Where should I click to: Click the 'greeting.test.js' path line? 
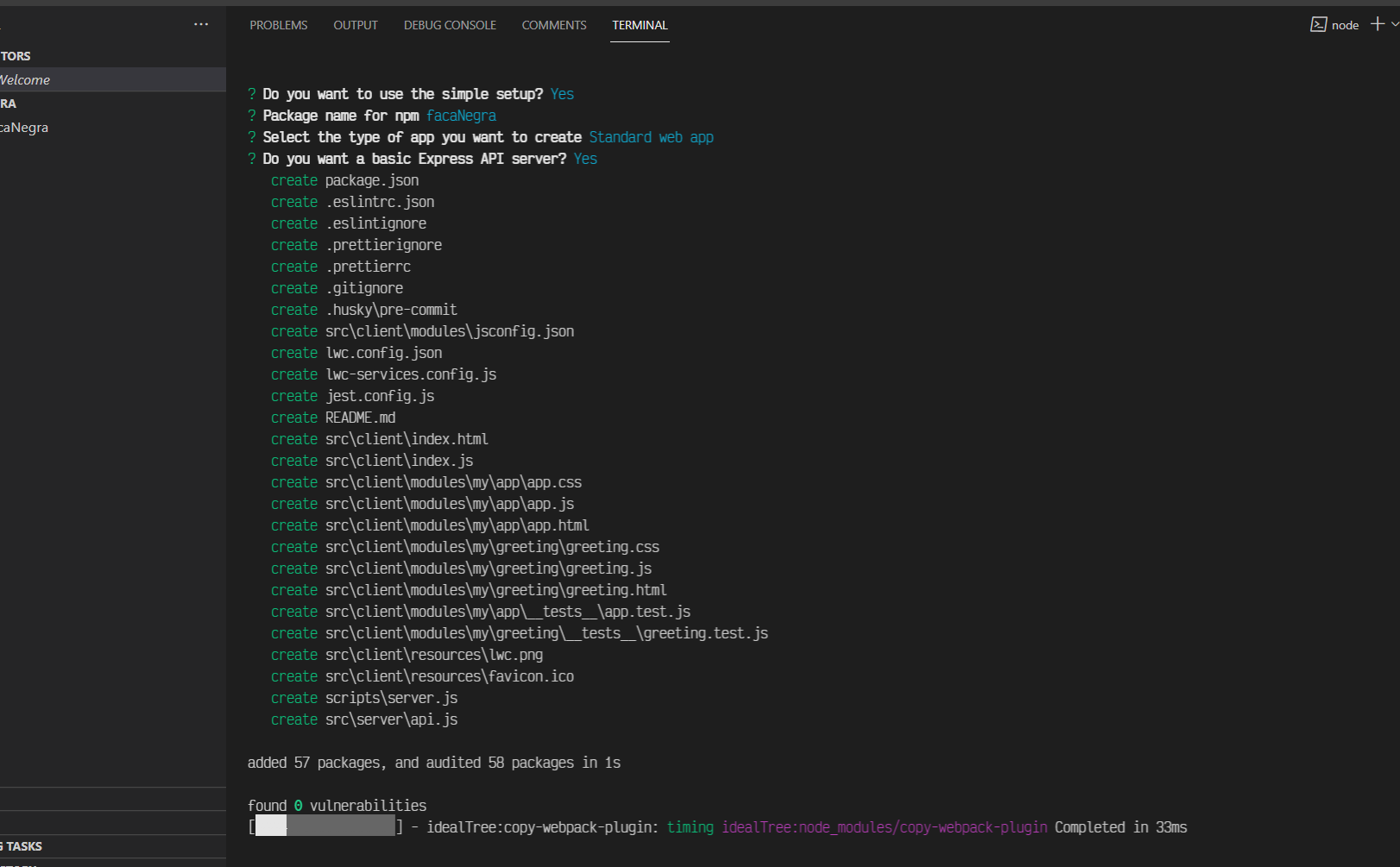(x=520, y=633)
